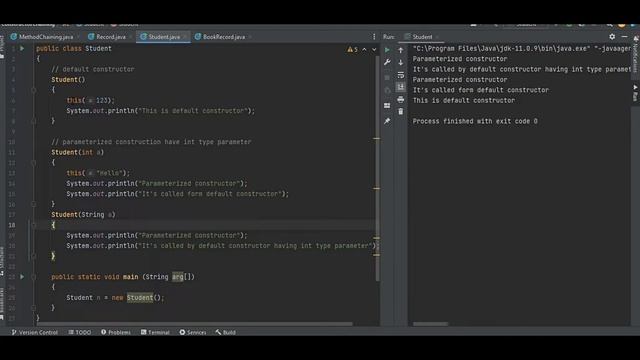Print the console output
The height and width of the screenshot is (360, 640).
(400, 100)
